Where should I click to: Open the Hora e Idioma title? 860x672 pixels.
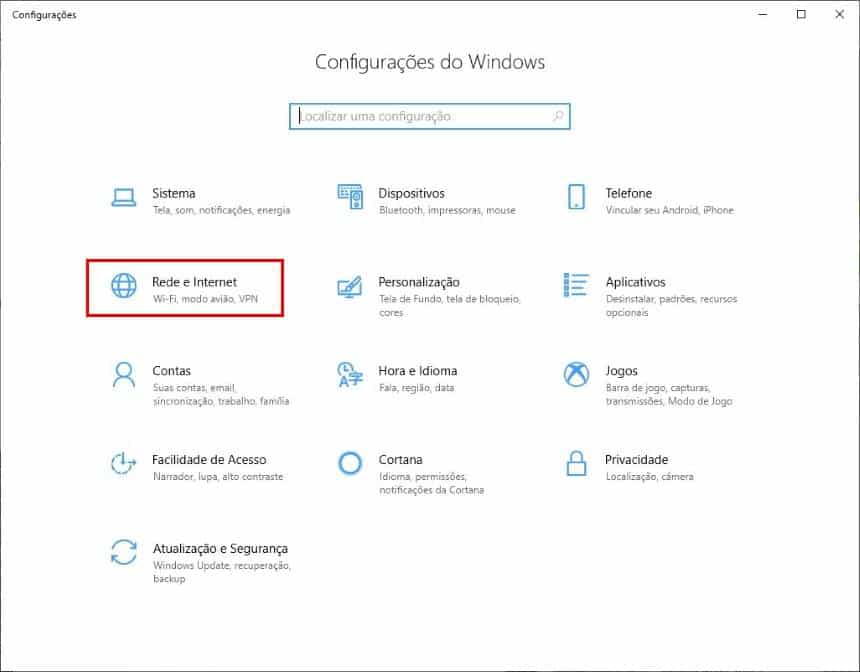pyautogui.click(x=417, y=371)
